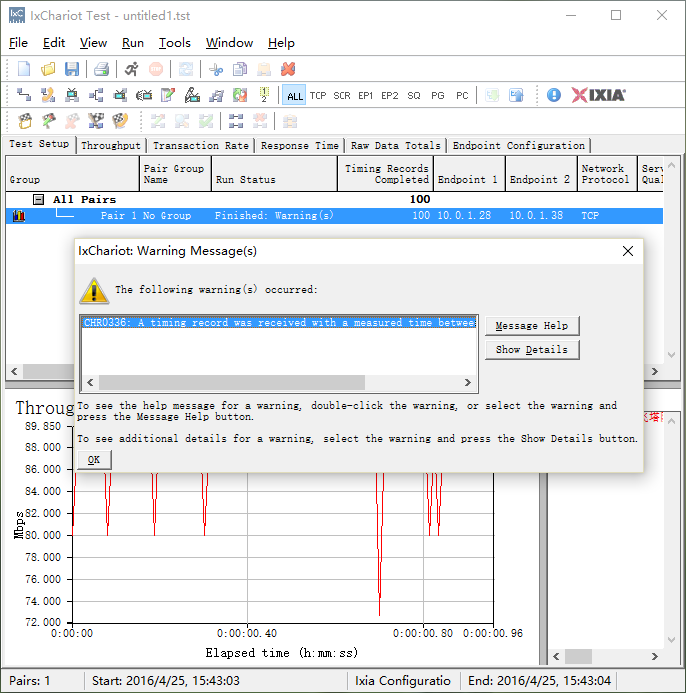The height and width of the screenshot is (693, 686).
Task: Click the Run Status column header
Action: tap(274, 174)
